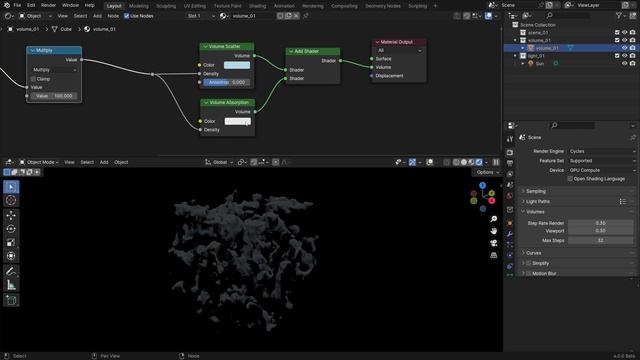Select the Add Cube tool

11,300
